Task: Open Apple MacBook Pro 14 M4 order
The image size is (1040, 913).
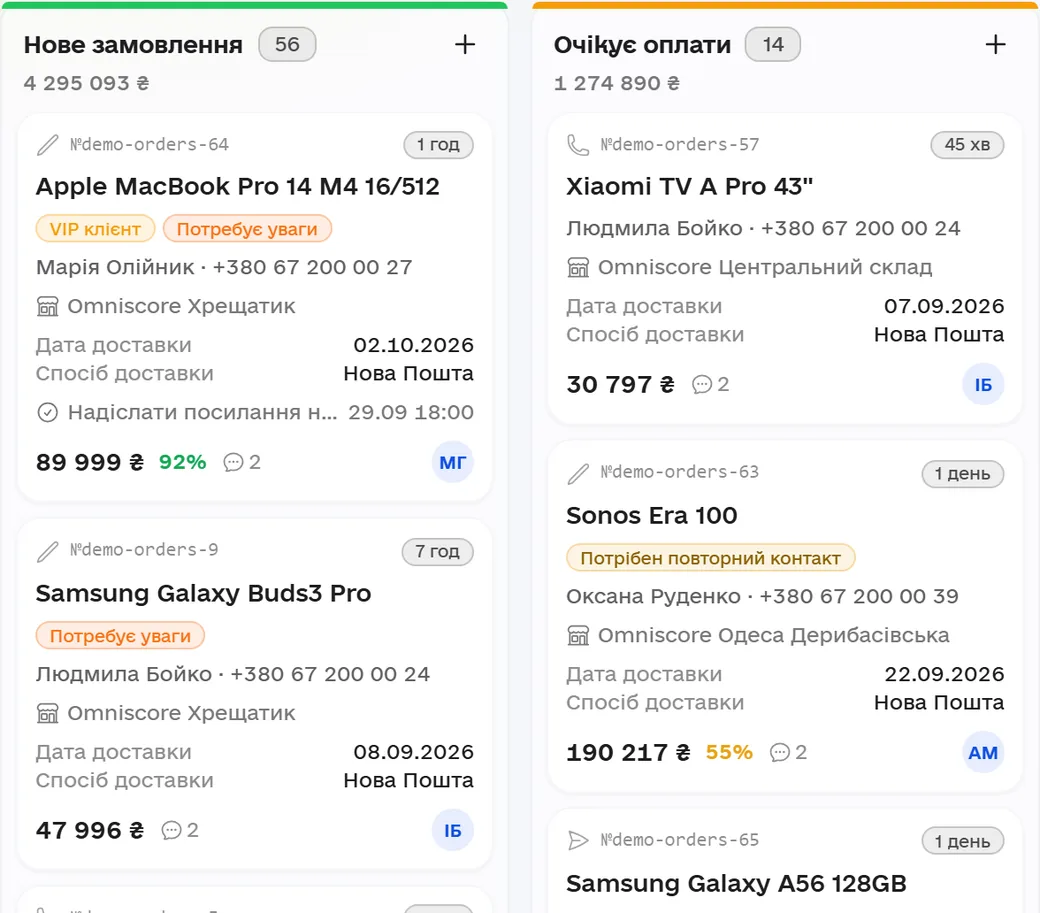Action: tap(237, 186)
